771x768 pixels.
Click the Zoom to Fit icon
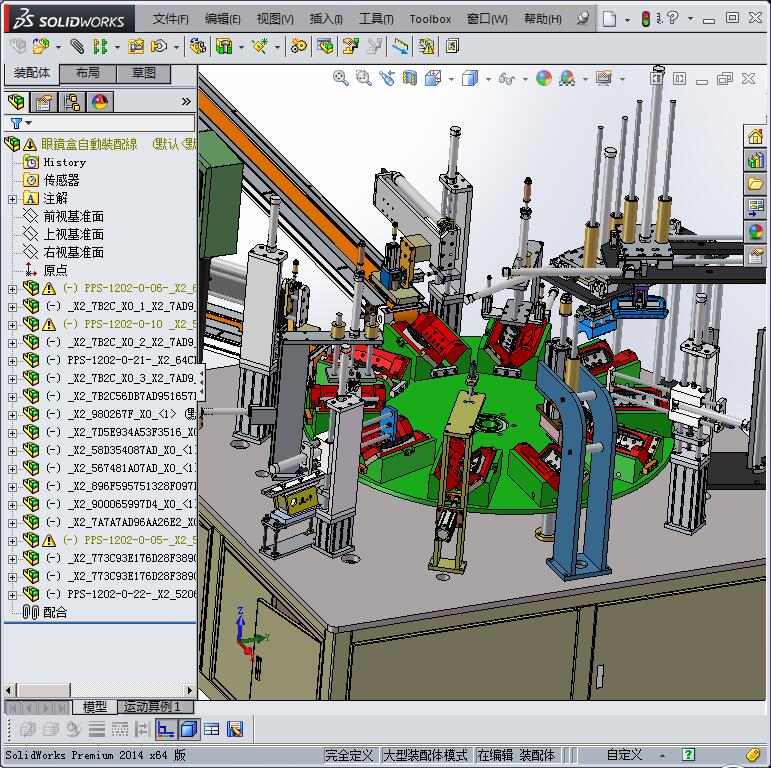(x=341, y=78)
